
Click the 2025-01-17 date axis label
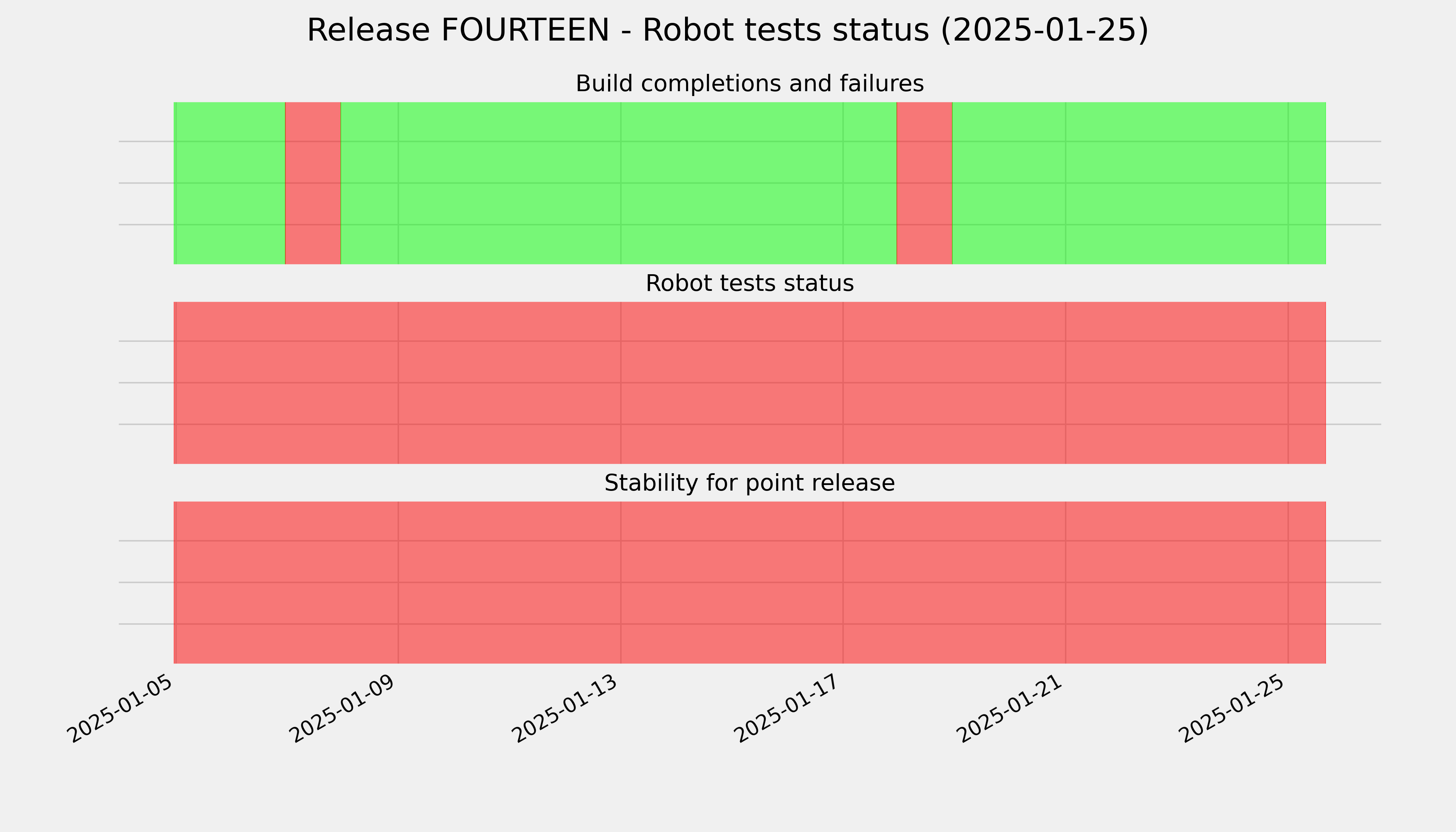[788, 709]
